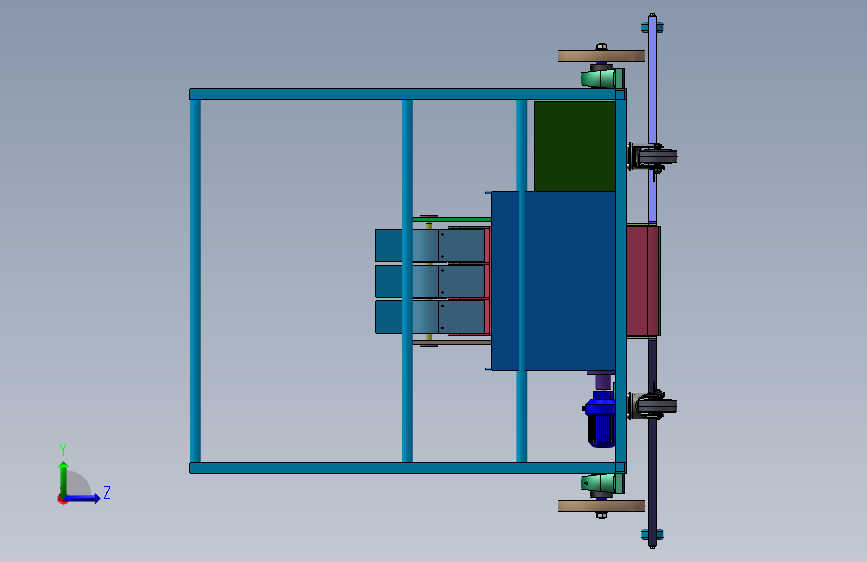Select the maroon box on right side

643,280
